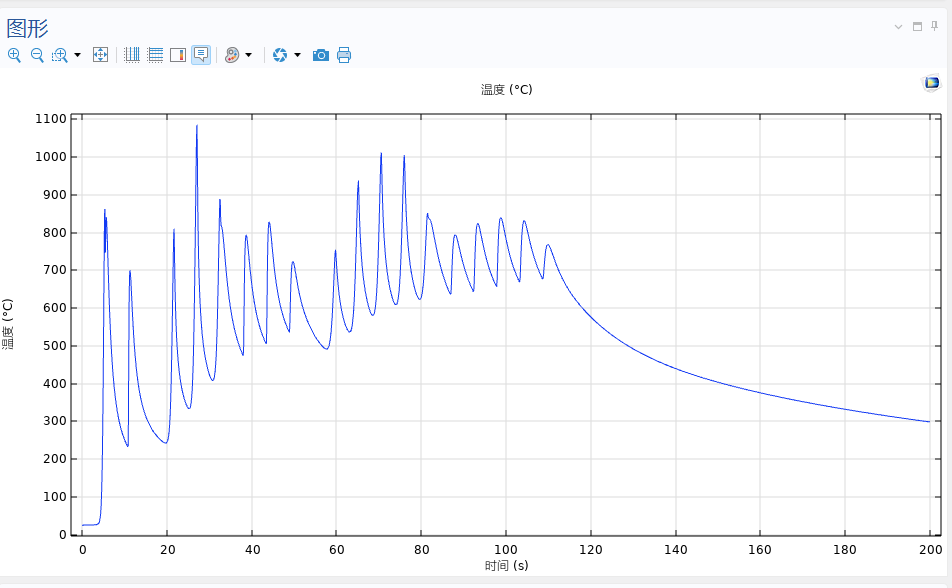Click the Zoom In magnifier icon
952x588 pixels.
pos(14,55)
